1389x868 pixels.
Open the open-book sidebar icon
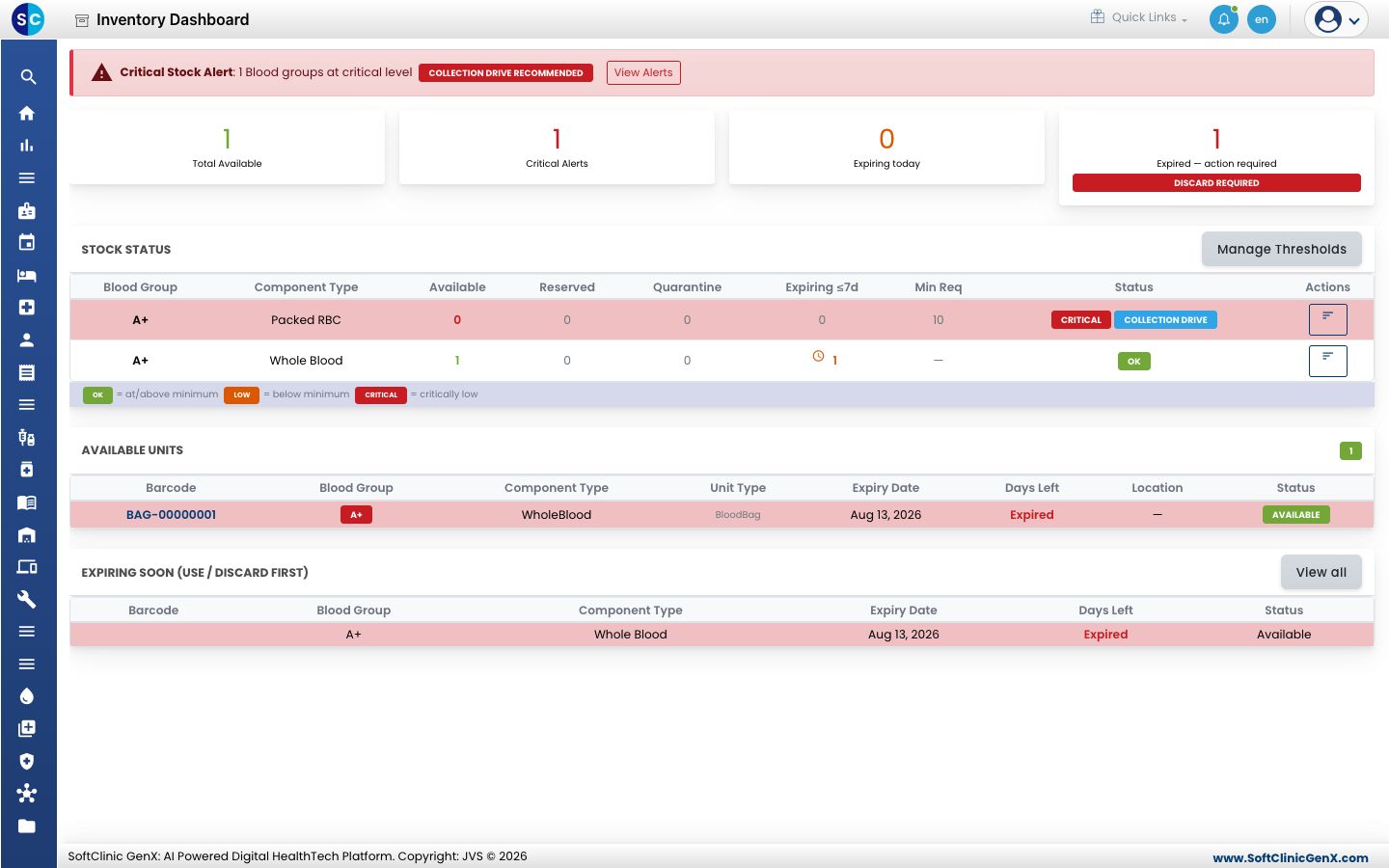click(x=27, y=502)
